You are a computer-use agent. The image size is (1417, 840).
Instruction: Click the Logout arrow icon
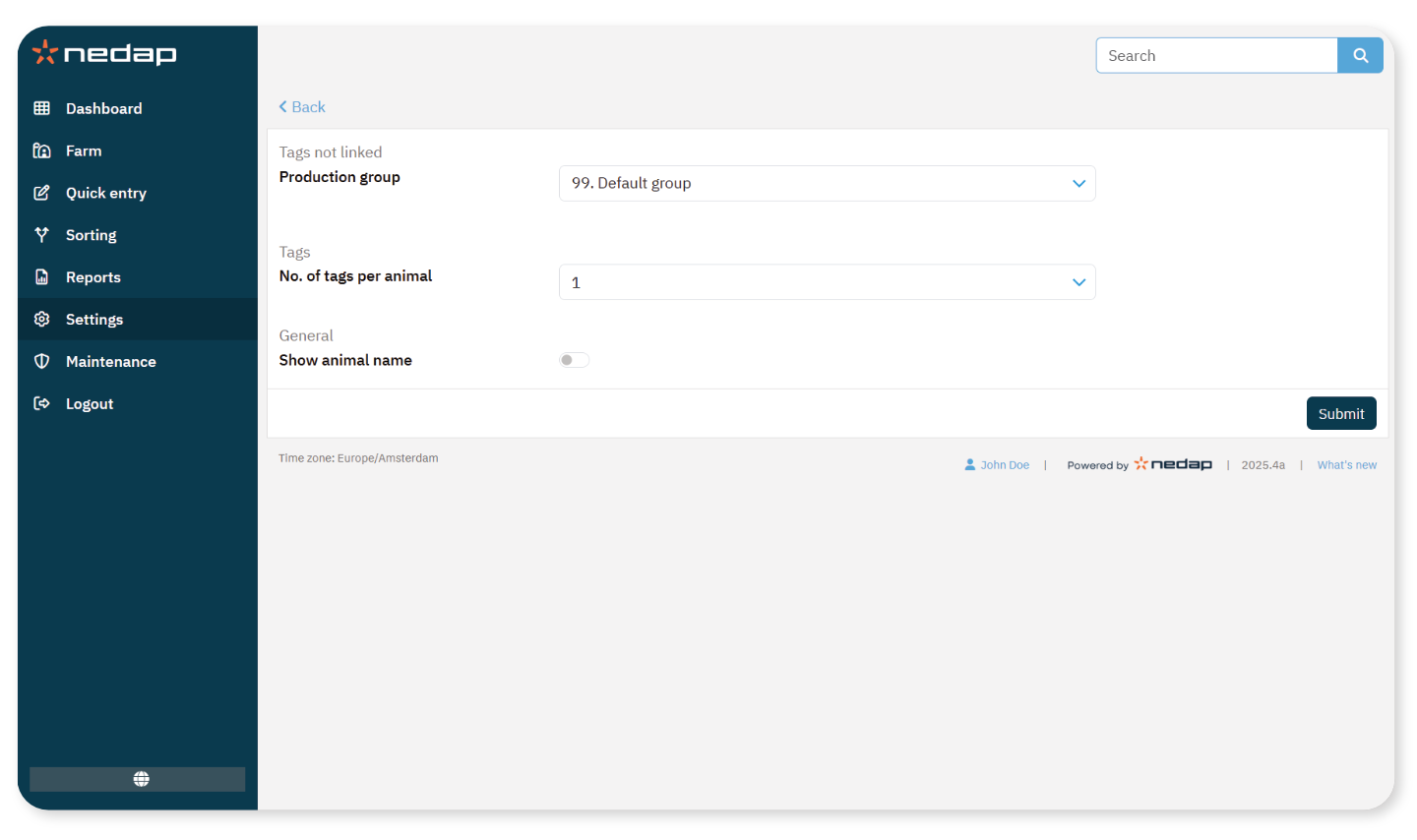click(x=41, y=404)
